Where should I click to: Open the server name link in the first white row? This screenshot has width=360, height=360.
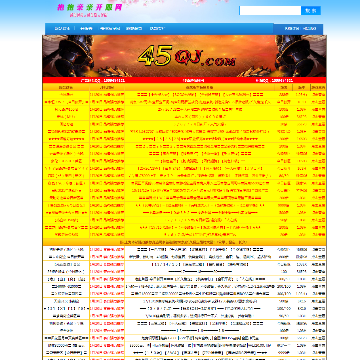(x=66, y=249)
